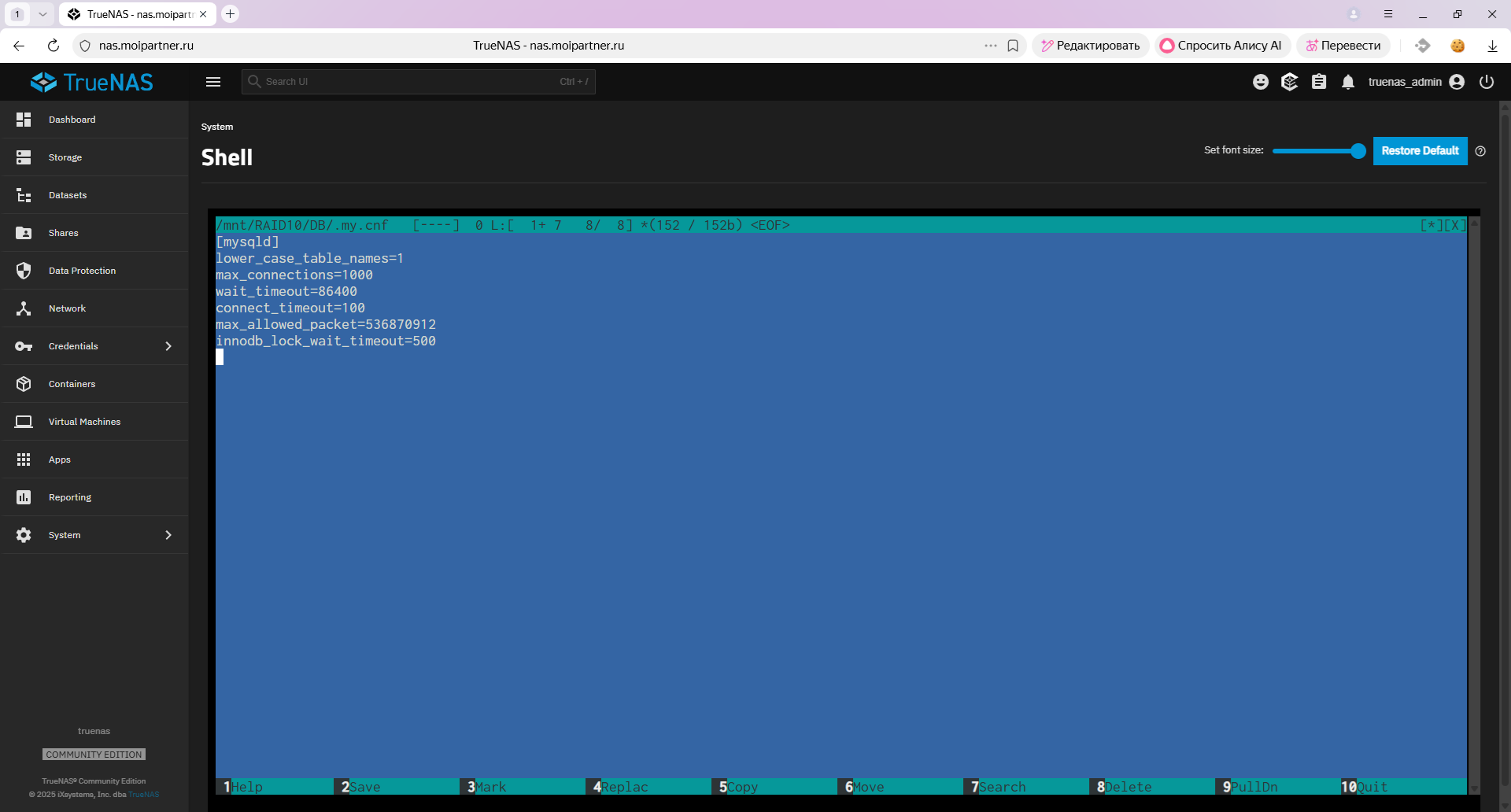Open Storage in the sidebar

pos(65,157)
